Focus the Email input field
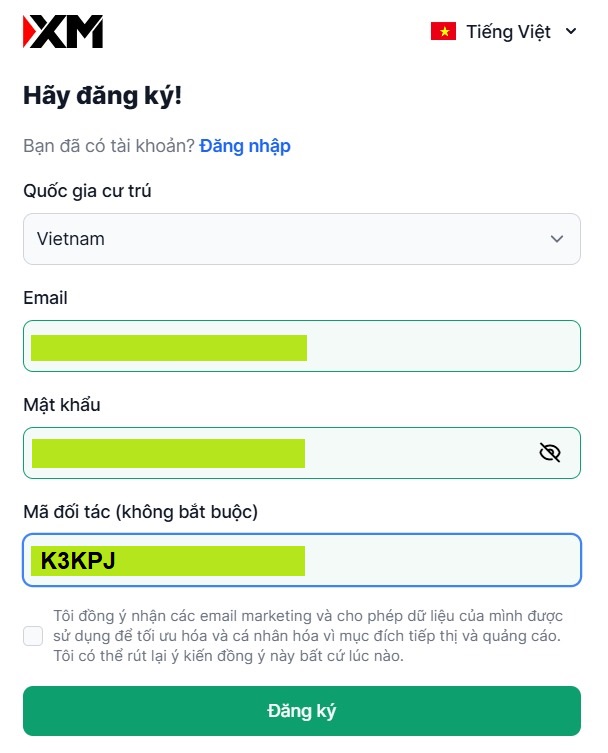608x753 pixels. (x=301, y=346)
